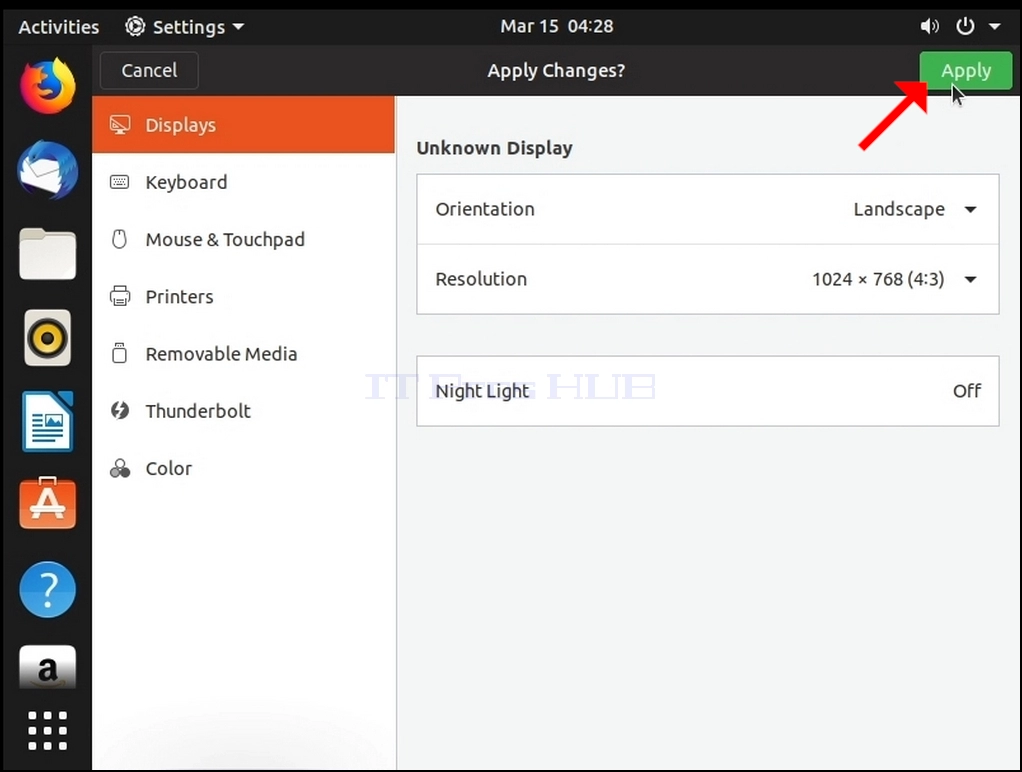Open the Night Light setting row
This screenshot has width=1022, height=772.
point(707,391)
